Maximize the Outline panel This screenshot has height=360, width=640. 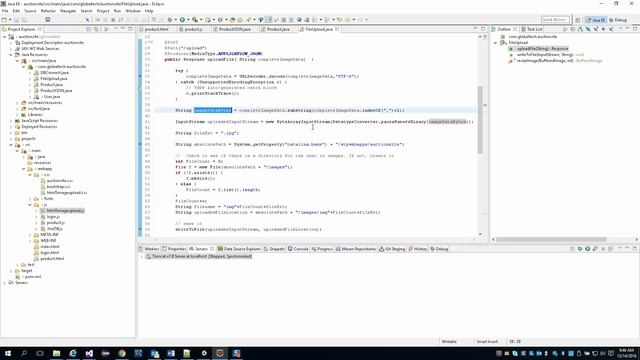click(x=635, y=29)
